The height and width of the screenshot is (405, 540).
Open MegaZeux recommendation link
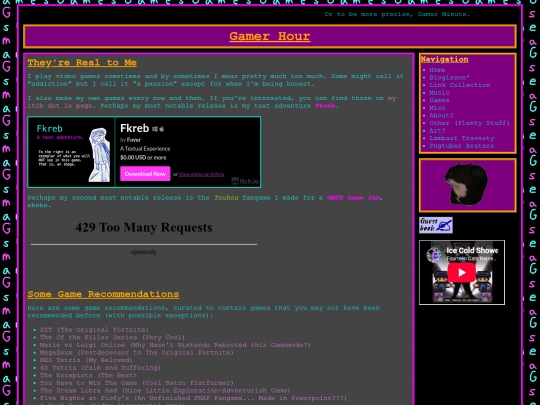click(137, 352)
